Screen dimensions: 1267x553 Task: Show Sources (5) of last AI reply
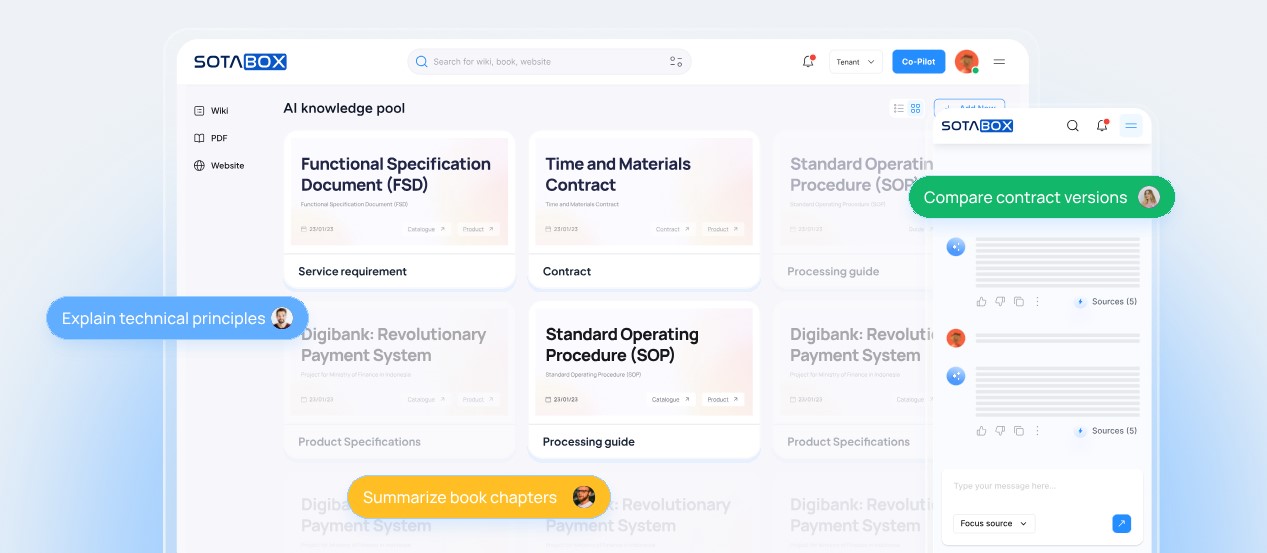(1106, 431)
